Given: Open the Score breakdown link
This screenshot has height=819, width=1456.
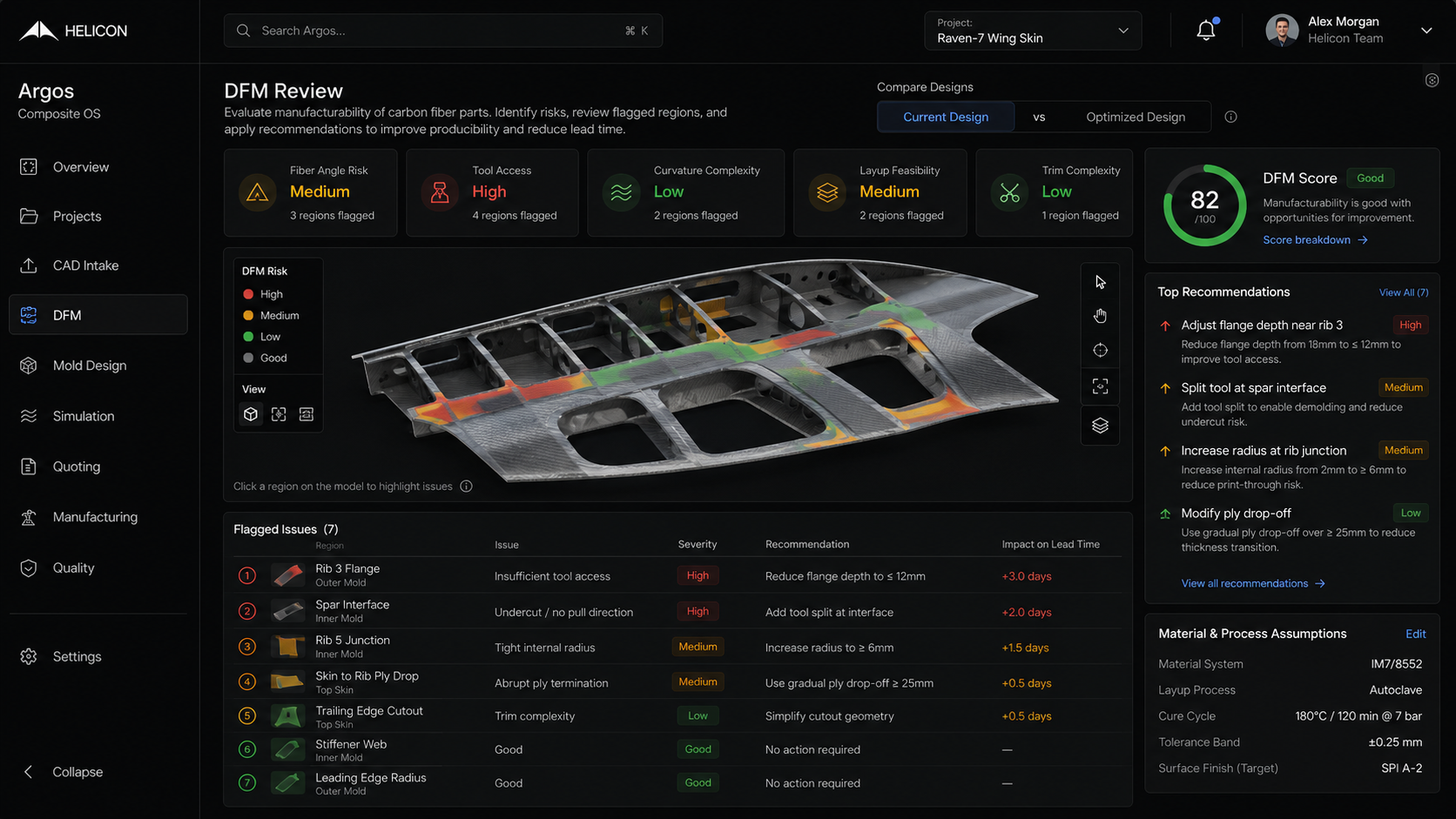Looking at the screenshot, I should coord(1315,240).
